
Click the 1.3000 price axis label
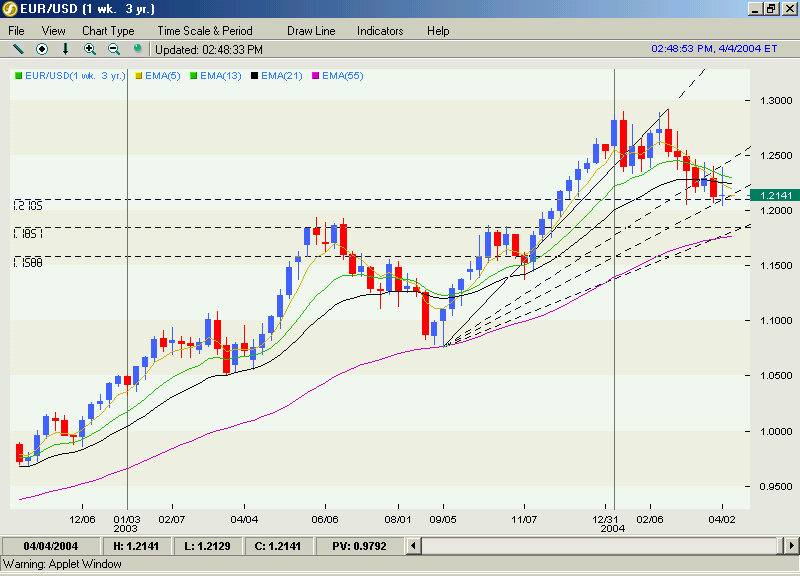click(776, 101)
